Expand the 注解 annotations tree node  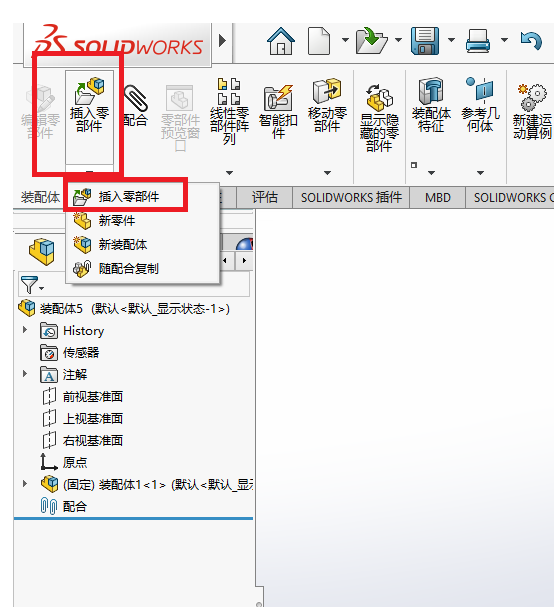point(25,374)
